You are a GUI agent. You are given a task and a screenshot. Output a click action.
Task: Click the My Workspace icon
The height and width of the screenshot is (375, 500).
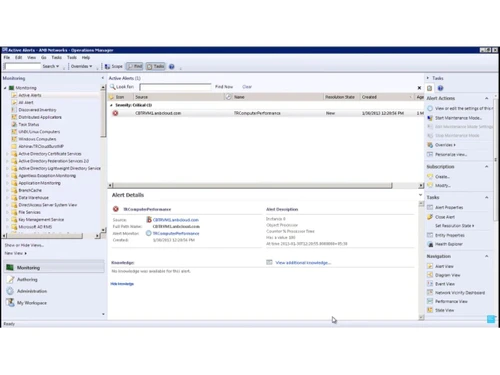pos(11,303)
